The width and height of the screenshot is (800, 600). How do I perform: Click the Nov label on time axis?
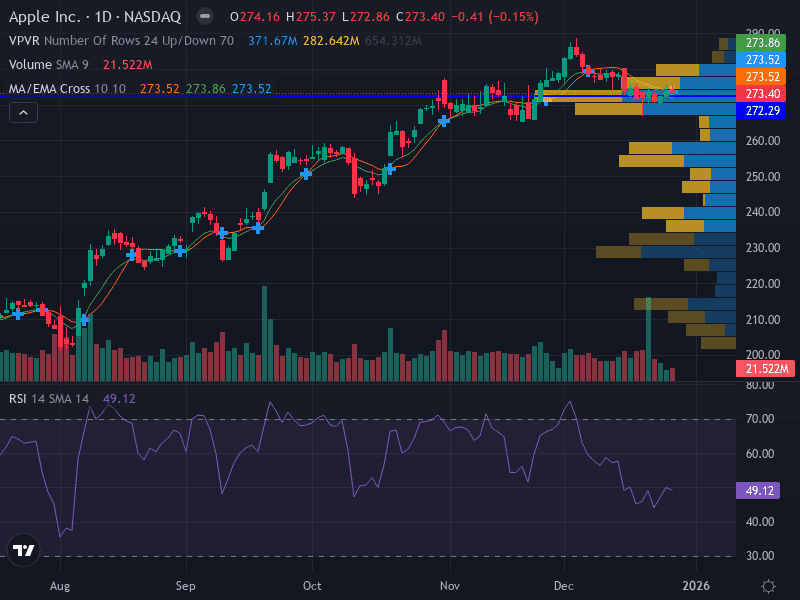click(x=449, y=586)
